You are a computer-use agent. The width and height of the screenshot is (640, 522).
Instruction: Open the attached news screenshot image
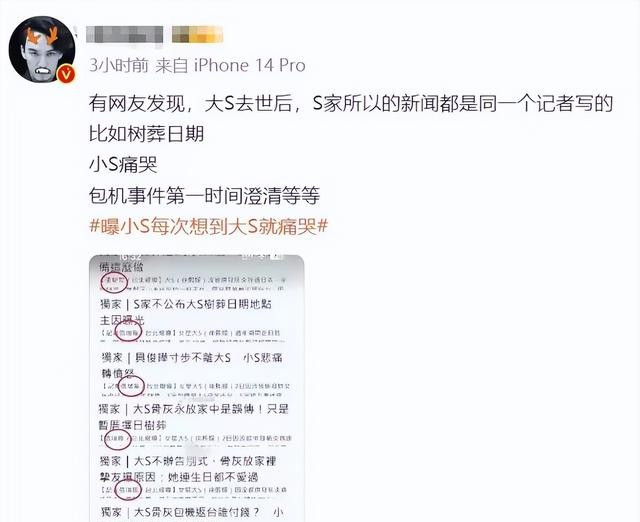pyautogui.click(x=197, y=388)
